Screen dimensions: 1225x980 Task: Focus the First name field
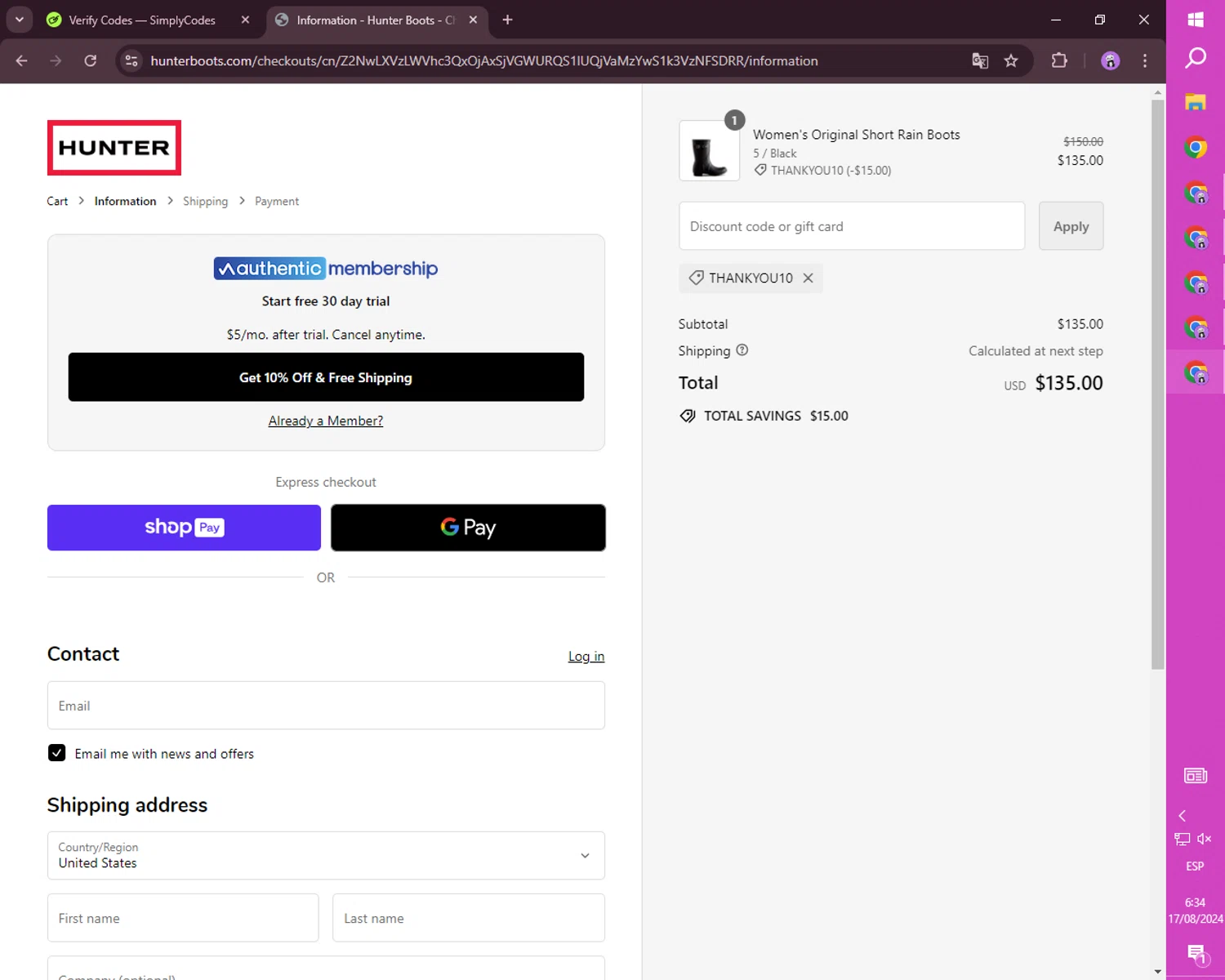[x=183, y=918]
